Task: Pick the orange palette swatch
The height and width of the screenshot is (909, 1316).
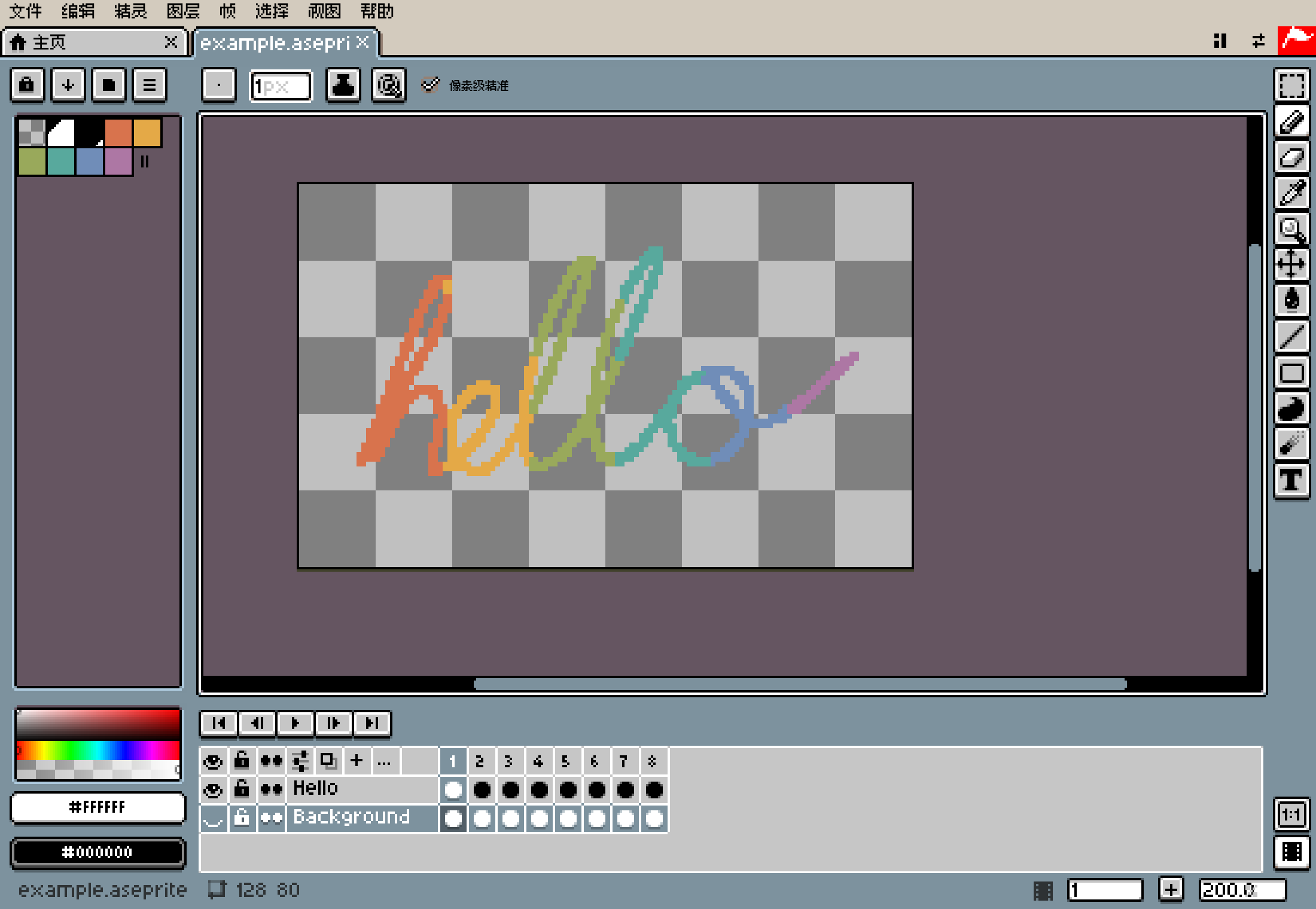Action: pyautogui.click(x=118, y=133)
